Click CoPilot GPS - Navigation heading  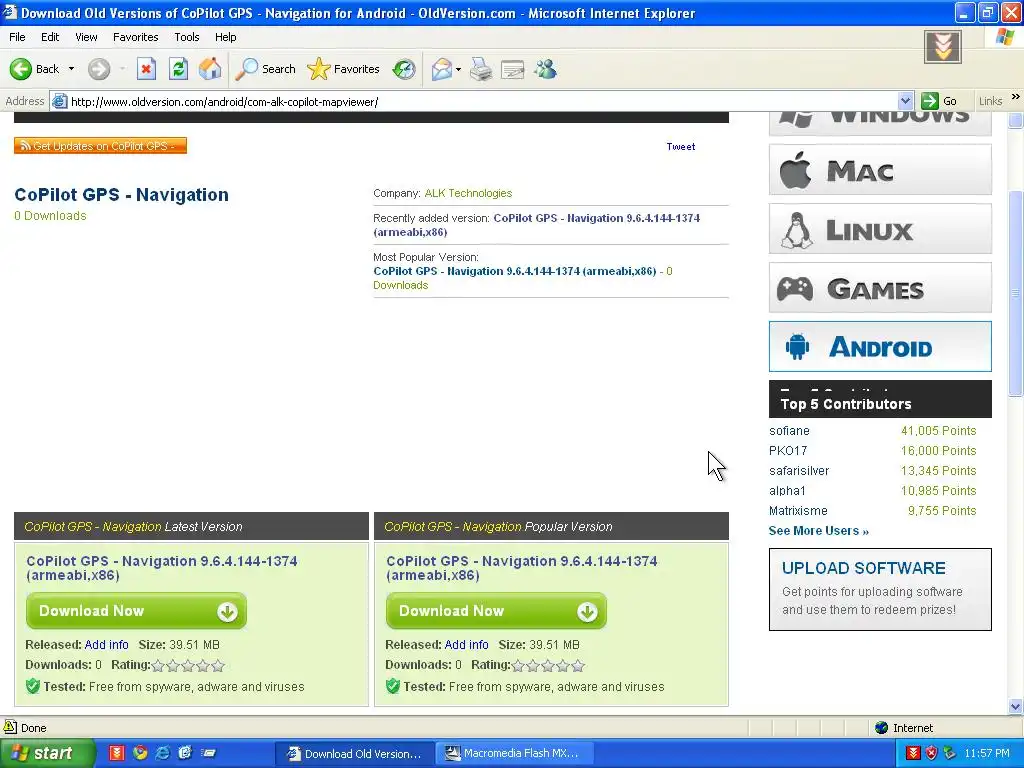pos(121,195)
